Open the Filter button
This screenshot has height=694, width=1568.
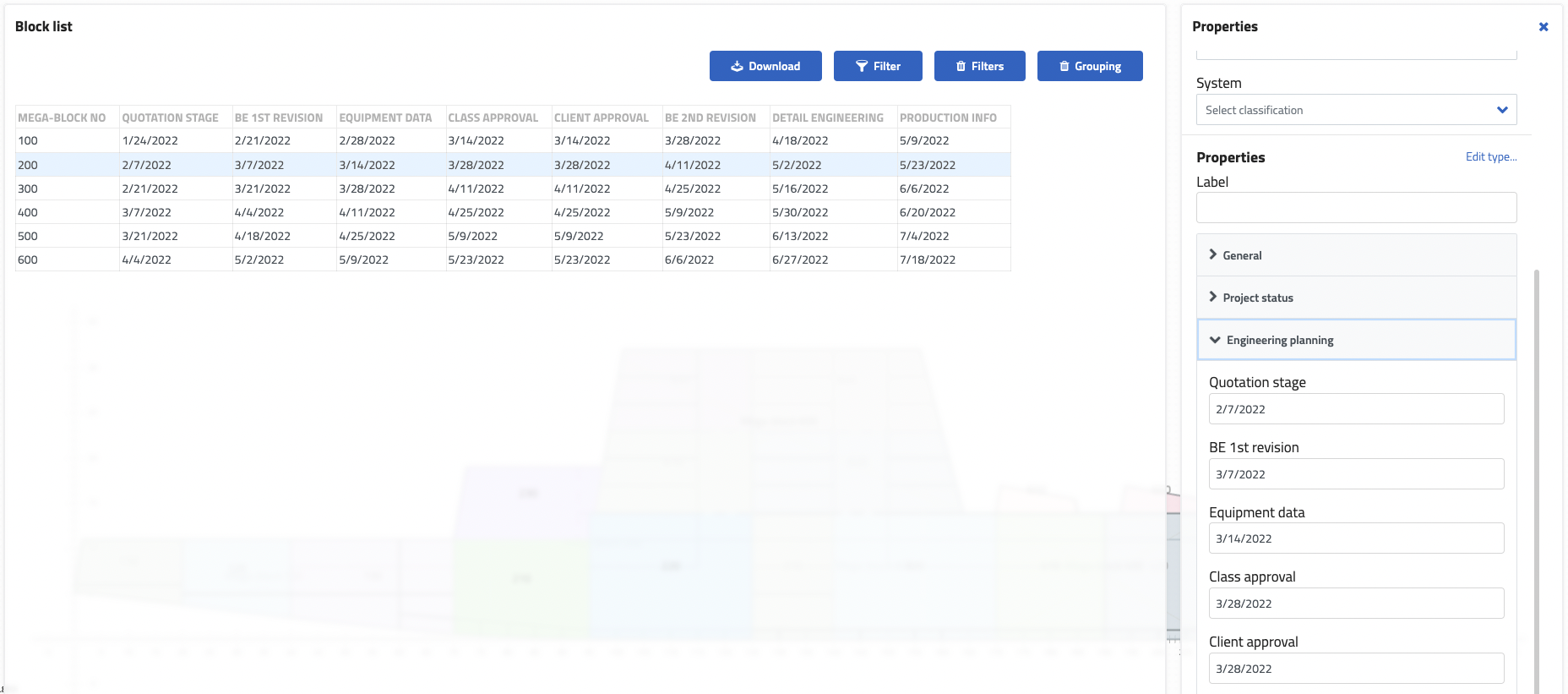pyautogui.click(x=878, y=66)
